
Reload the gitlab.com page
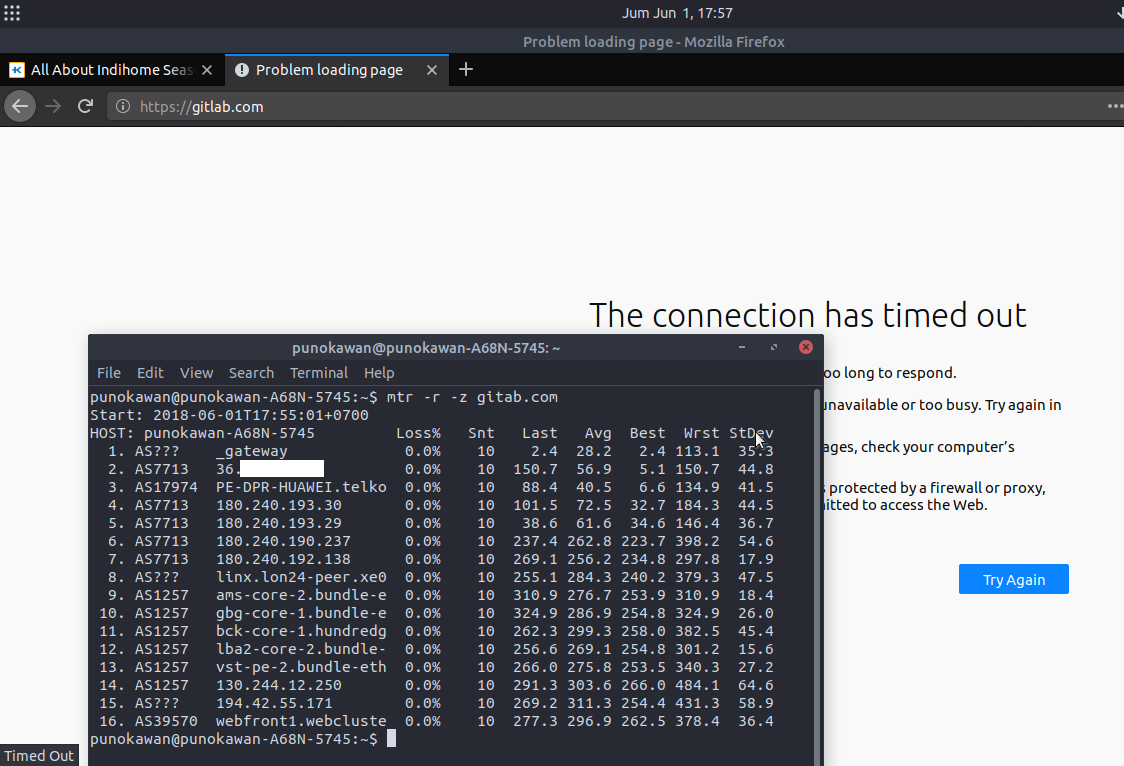[x=86, y=106]
